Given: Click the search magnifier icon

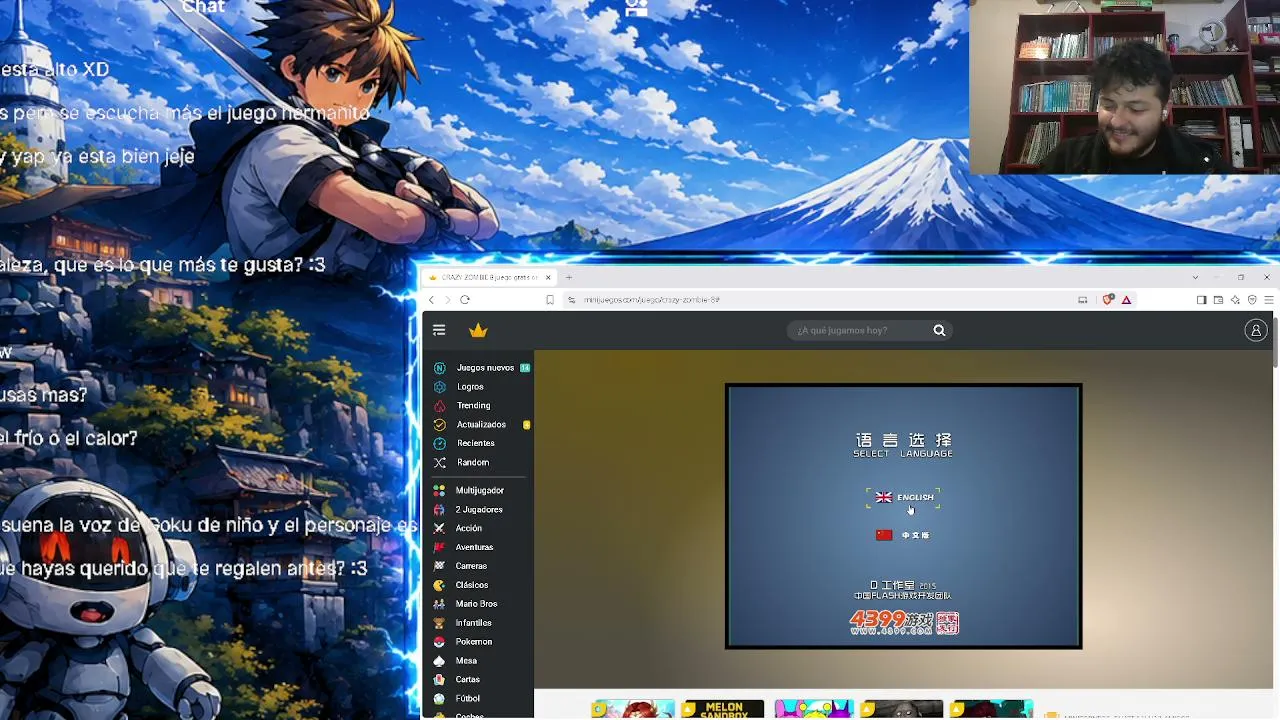Looking at the screenshot, I should (939, 330).
